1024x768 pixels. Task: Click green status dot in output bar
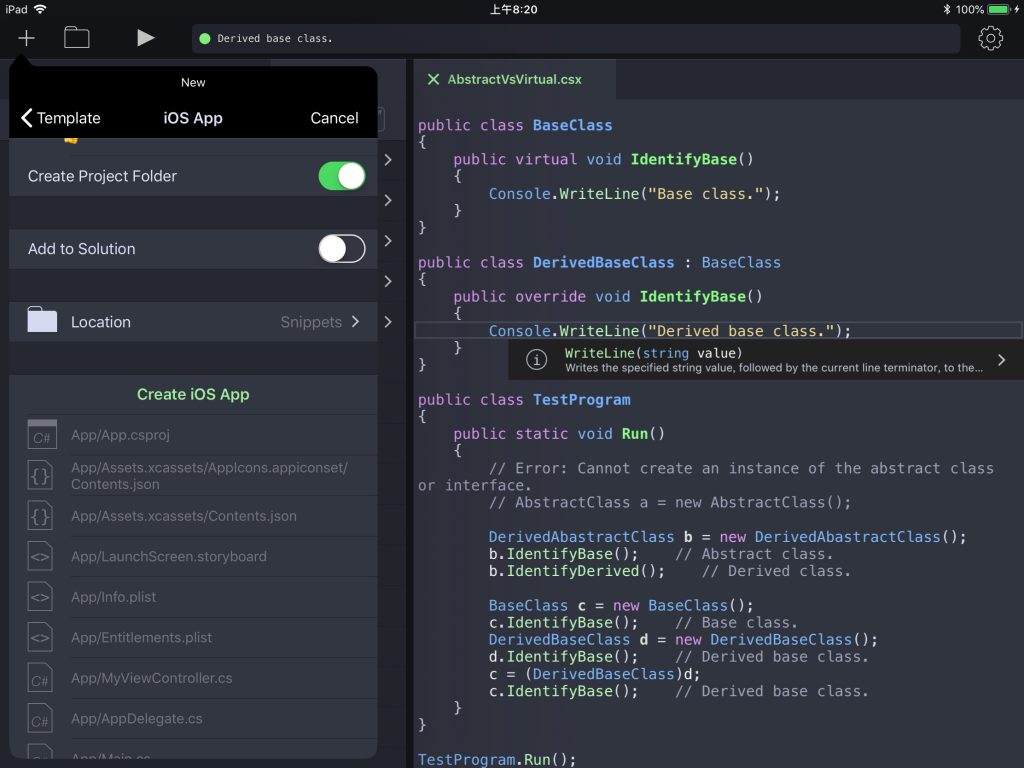(204, 39)
